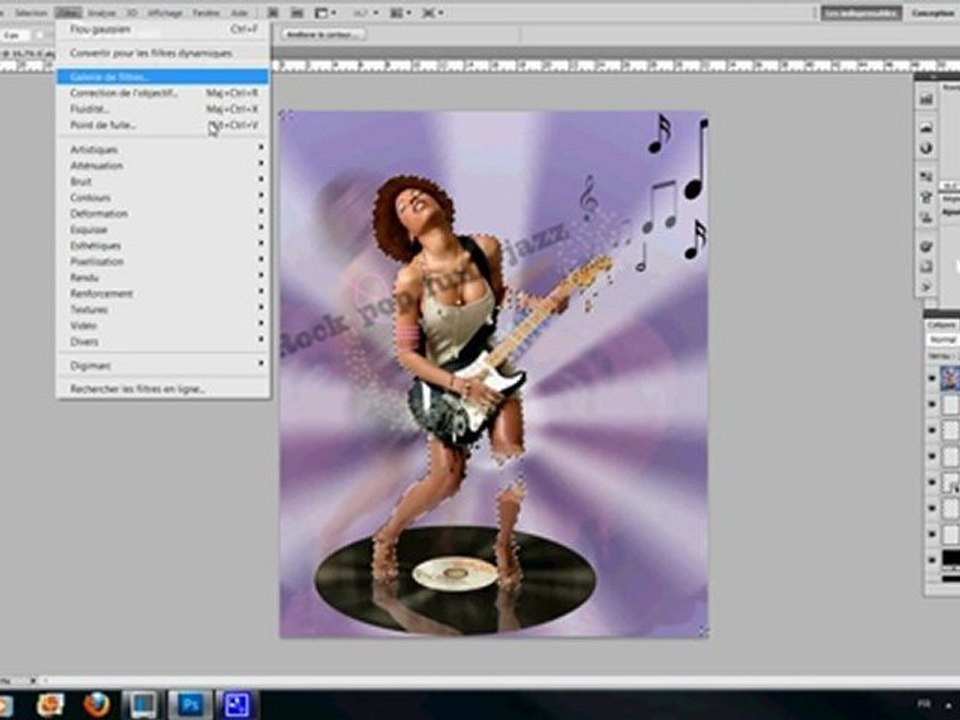Open Correction de l'objectif filter
This screenshot has width=960, height=720.
[x=162, y=93]
